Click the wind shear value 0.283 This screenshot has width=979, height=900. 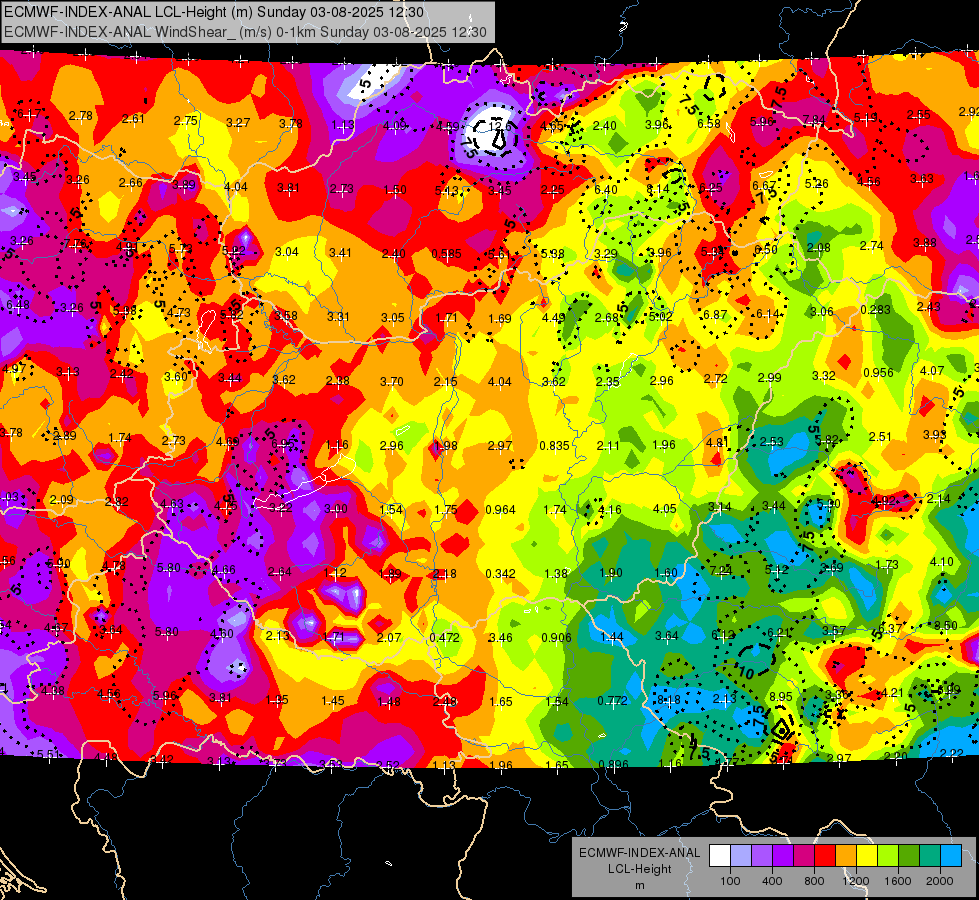point(875,310)
